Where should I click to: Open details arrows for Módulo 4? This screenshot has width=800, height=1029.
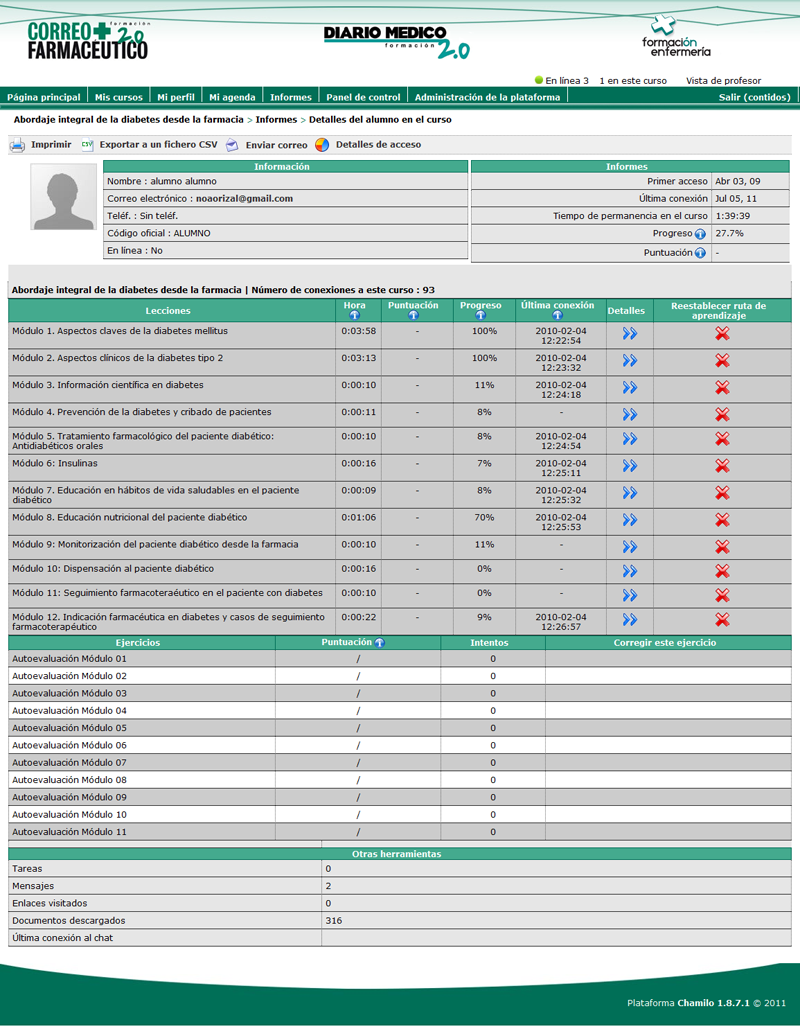coord(630,415)
